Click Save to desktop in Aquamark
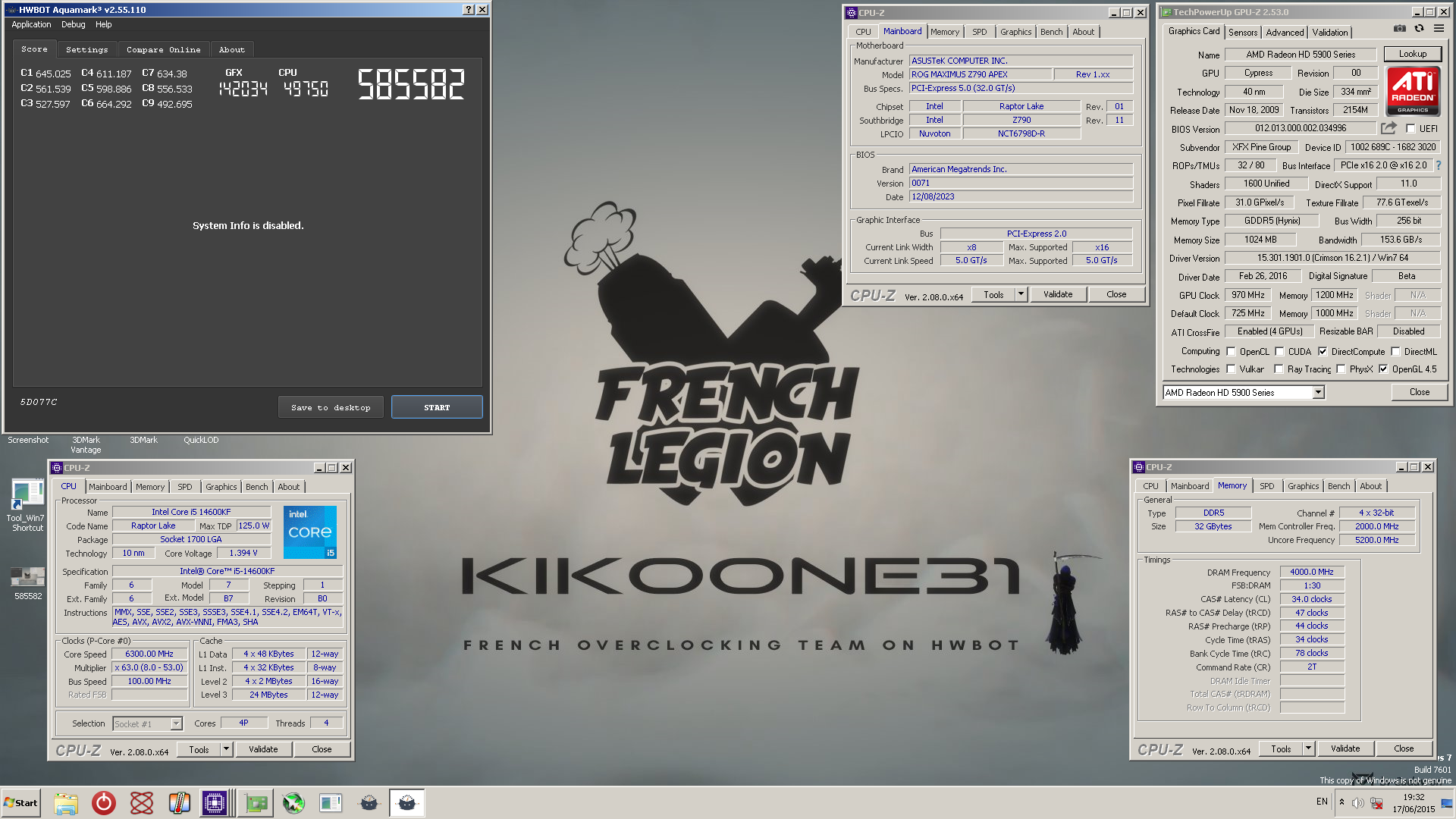Image resolution: width=1456 pixels, height=819 pixels. coord(331,407)
